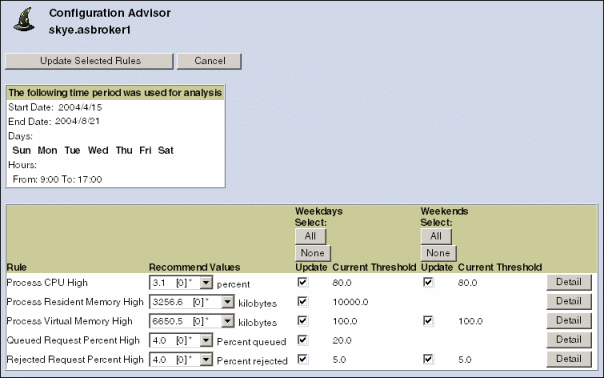Toggle weekday update for Process CPU High
The image size is (604, 378).
pos(303,282)
